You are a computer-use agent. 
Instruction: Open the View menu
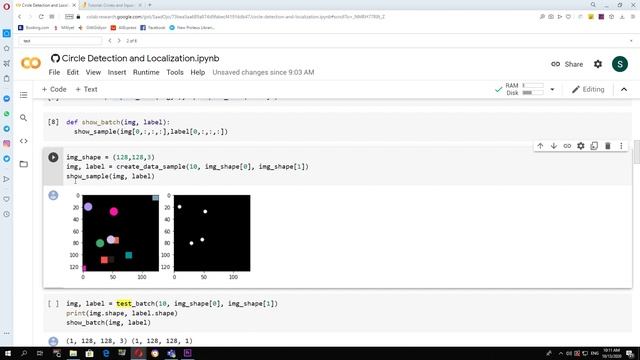tap(93, 72)
